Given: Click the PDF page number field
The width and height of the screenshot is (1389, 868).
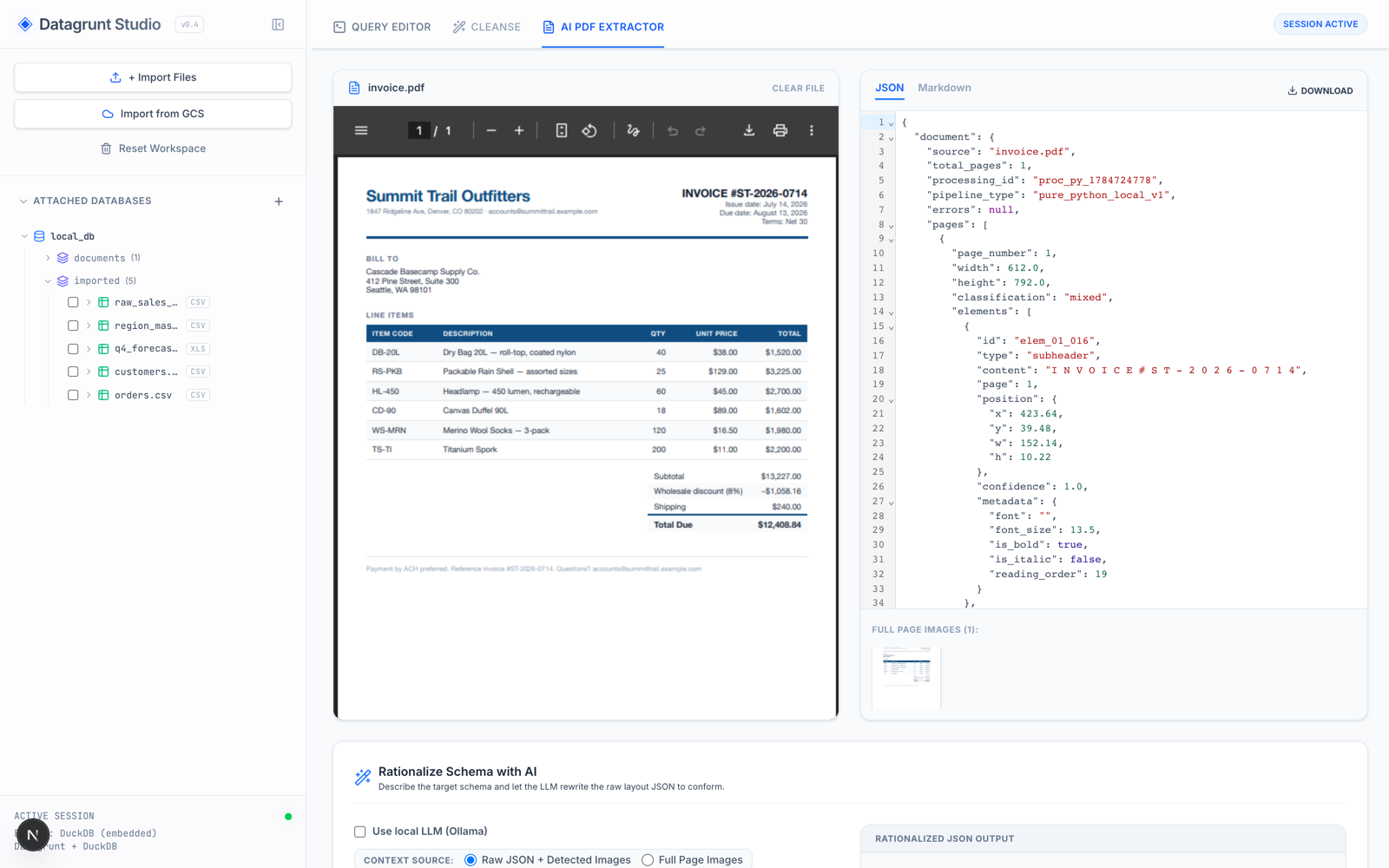Looking at the screenshot, I should 419,130.
